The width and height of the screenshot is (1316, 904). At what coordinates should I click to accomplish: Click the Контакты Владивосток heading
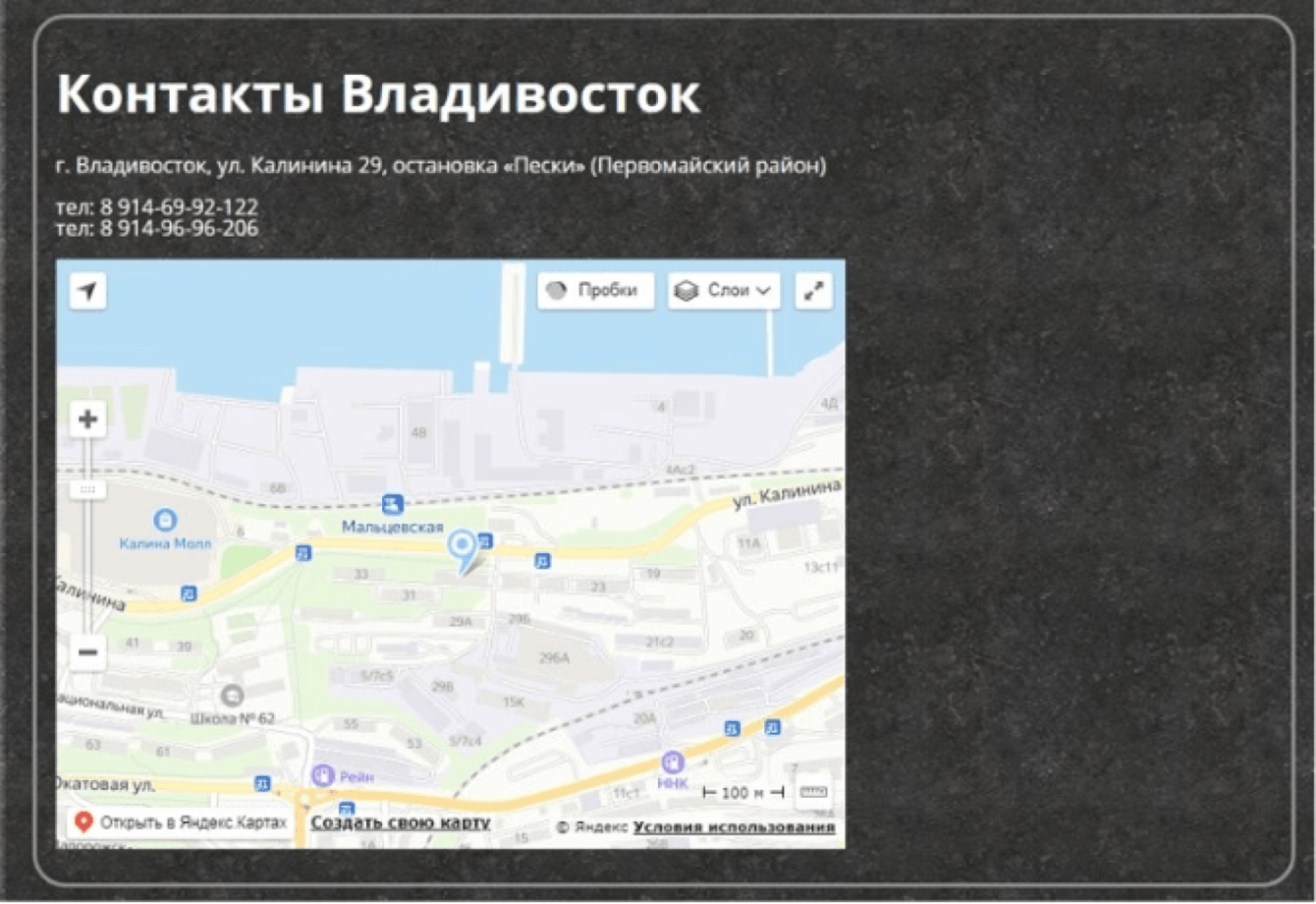point(378,95)
